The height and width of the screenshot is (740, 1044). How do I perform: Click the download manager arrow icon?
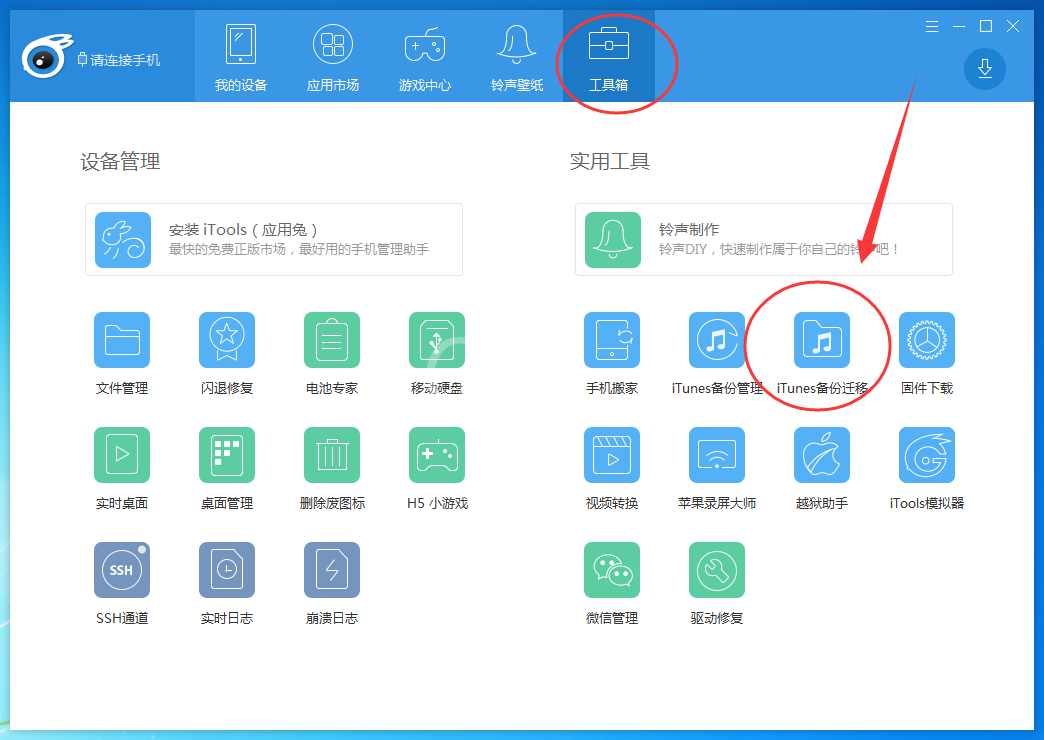coord(985,69)
